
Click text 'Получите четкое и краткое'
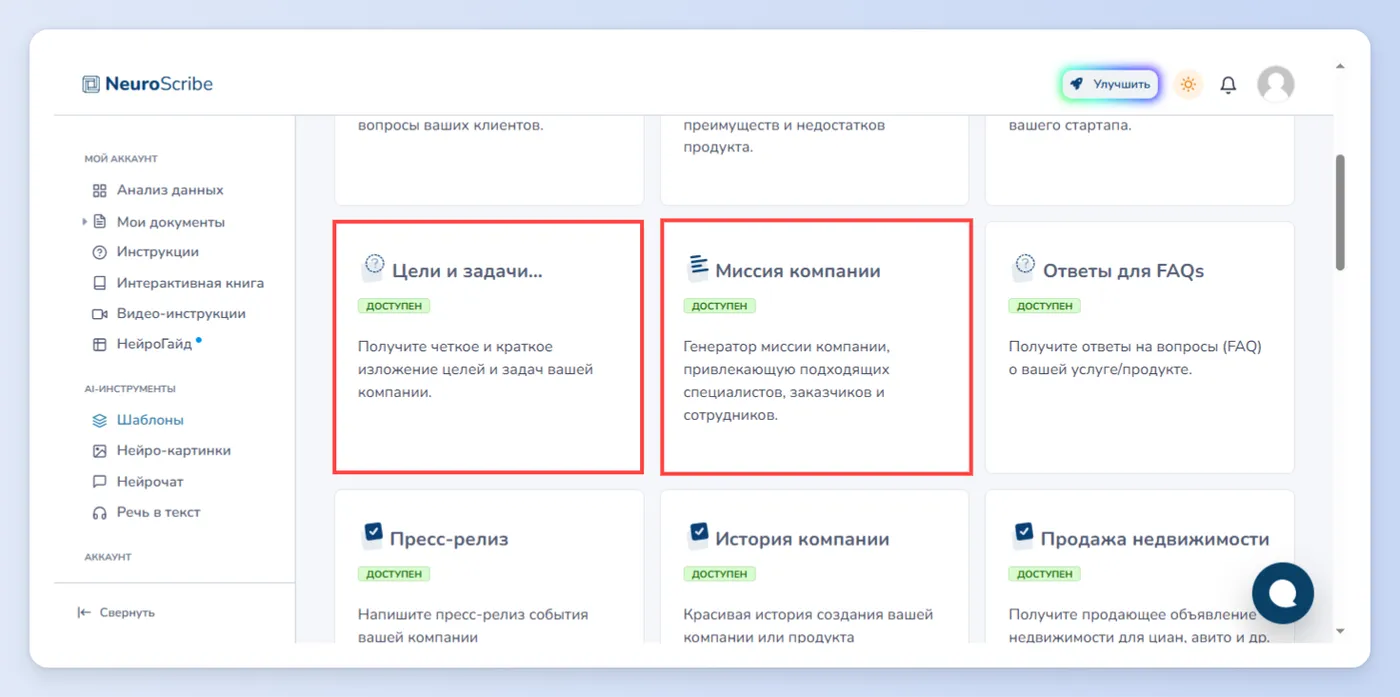[x=455, y=347]
